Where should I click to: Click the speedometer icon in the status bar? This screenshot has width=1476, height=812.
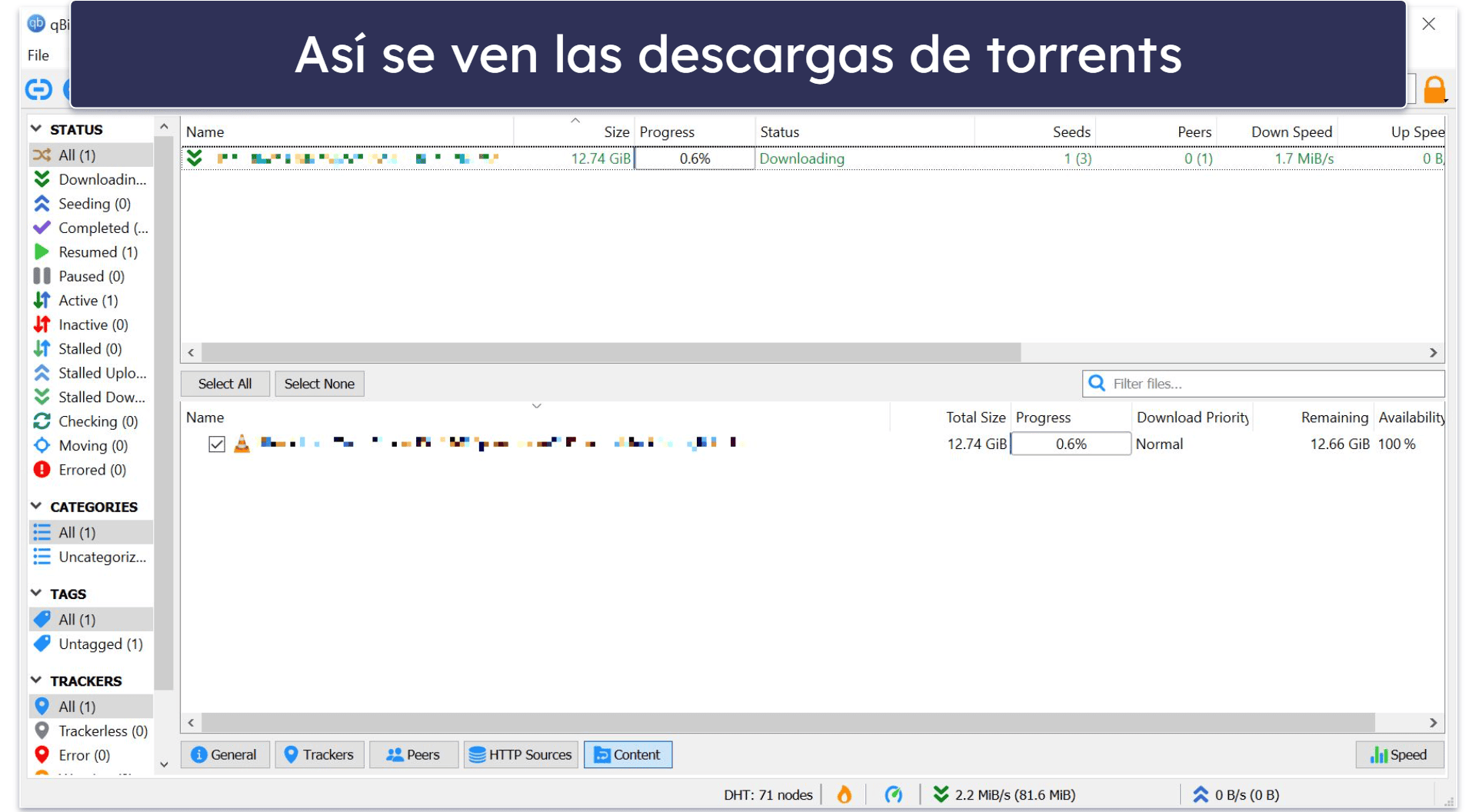click(894, 794)
